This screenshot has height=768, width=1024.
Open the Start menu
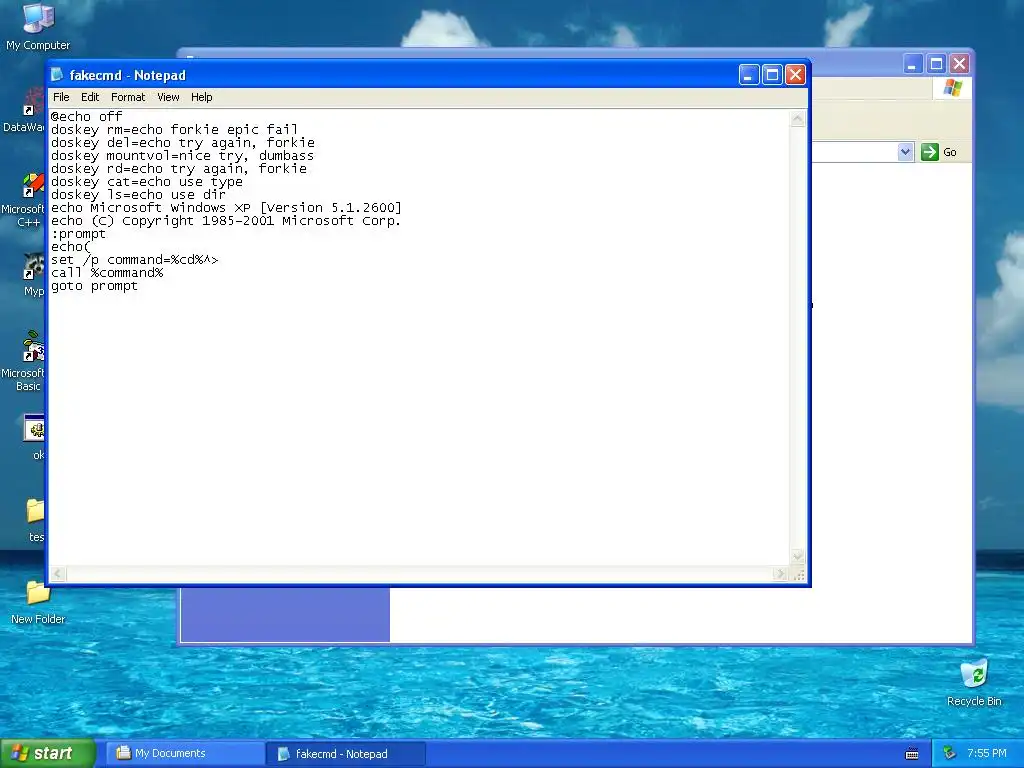point(48,754)
